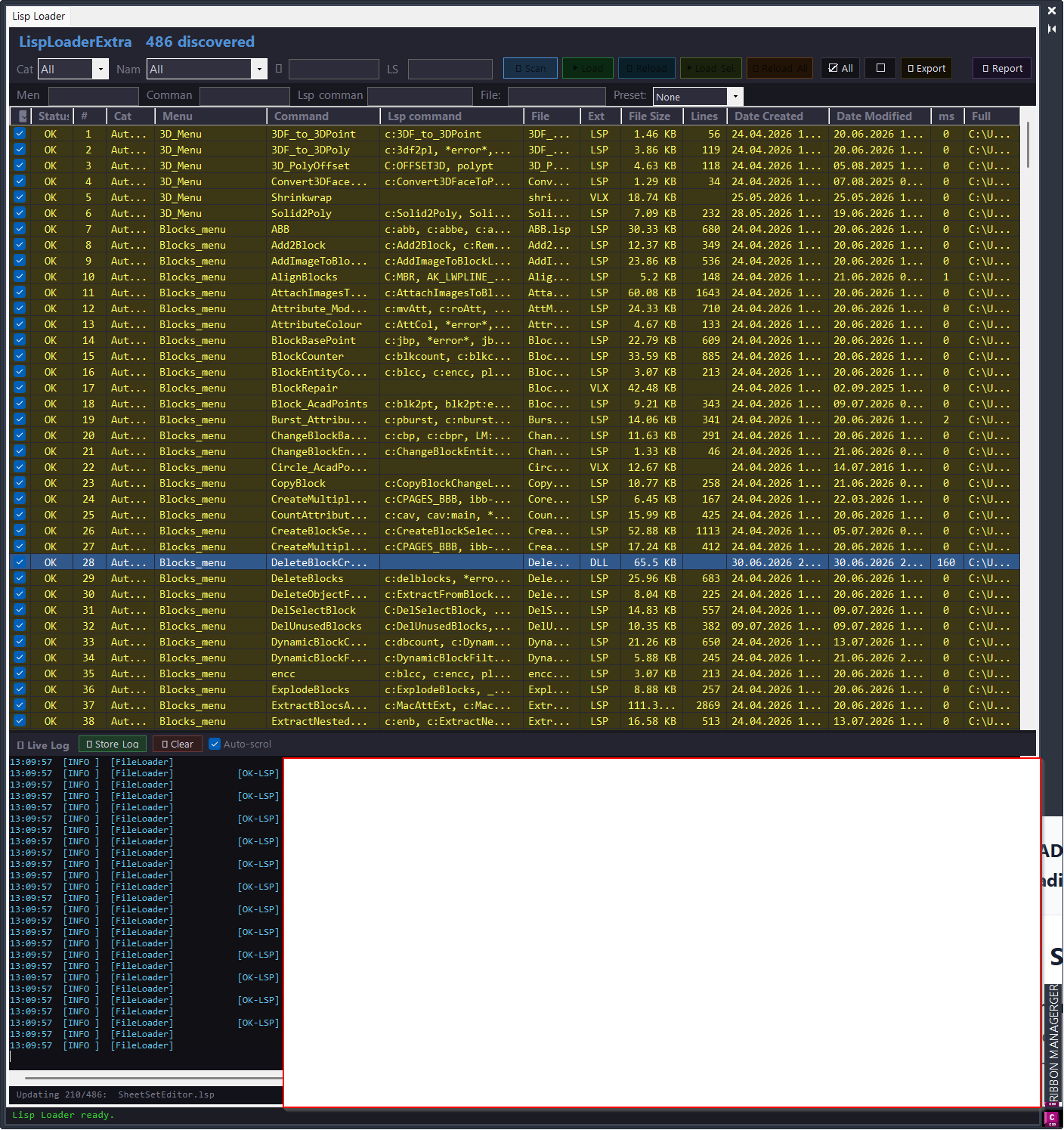Click the '486 discovered' heading text
The height and width of the screenshot is (1130, 1064).
point(200,42)
